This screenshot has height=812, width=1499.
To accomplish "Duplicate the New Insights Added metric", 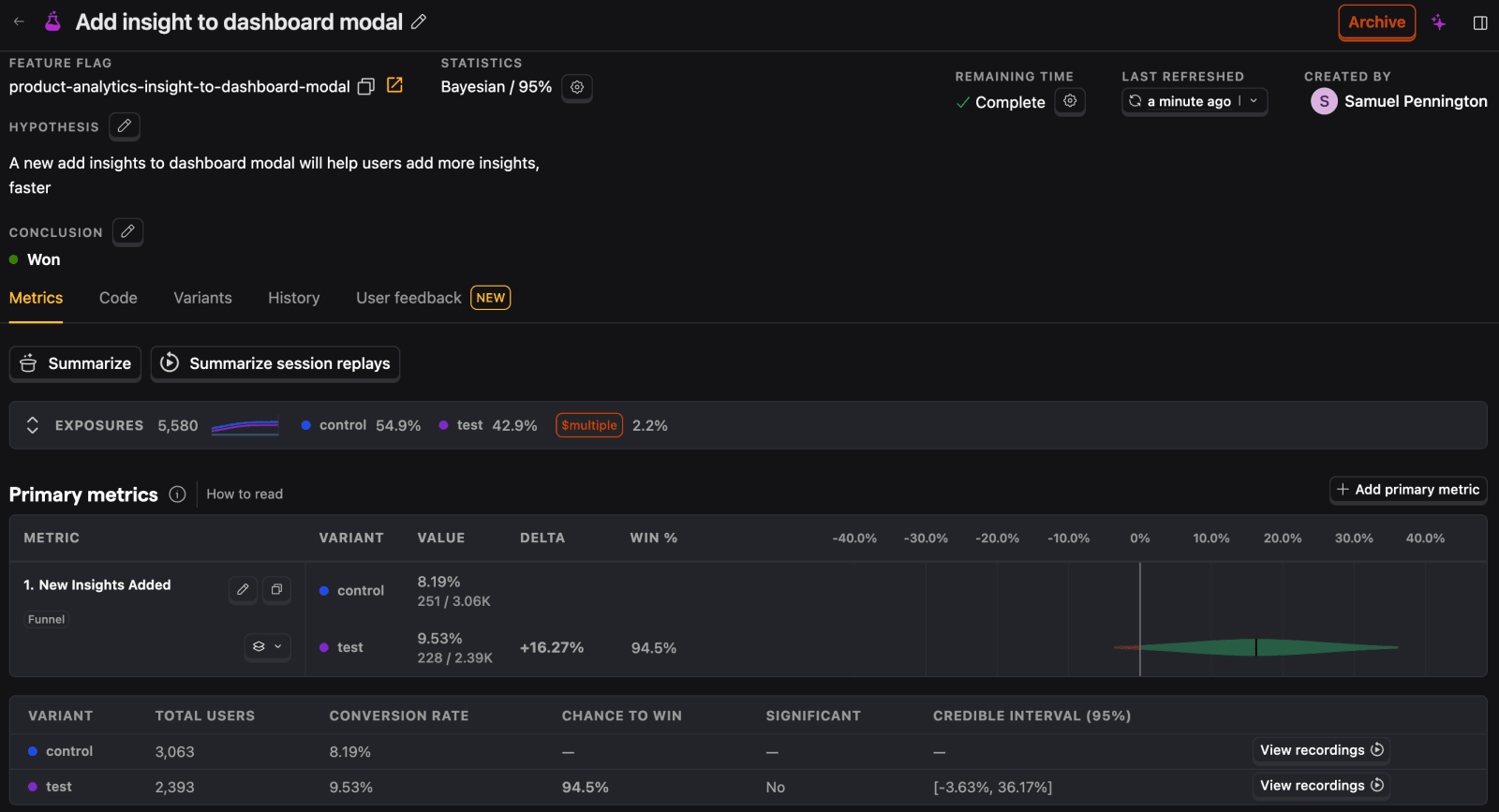I will click(x=276, y=589).
